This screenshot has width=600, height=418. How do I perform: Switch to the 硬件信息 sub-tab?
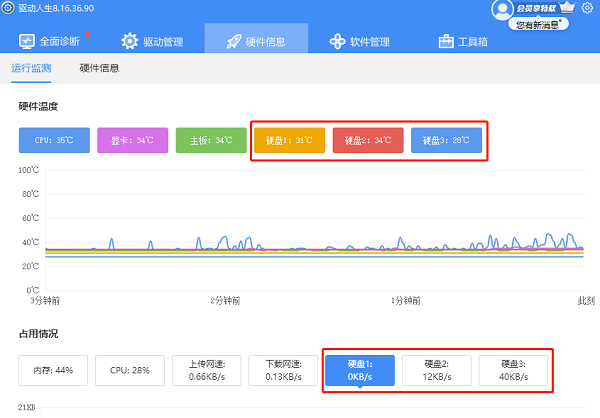pyautogui.click(x=100, y=68)
